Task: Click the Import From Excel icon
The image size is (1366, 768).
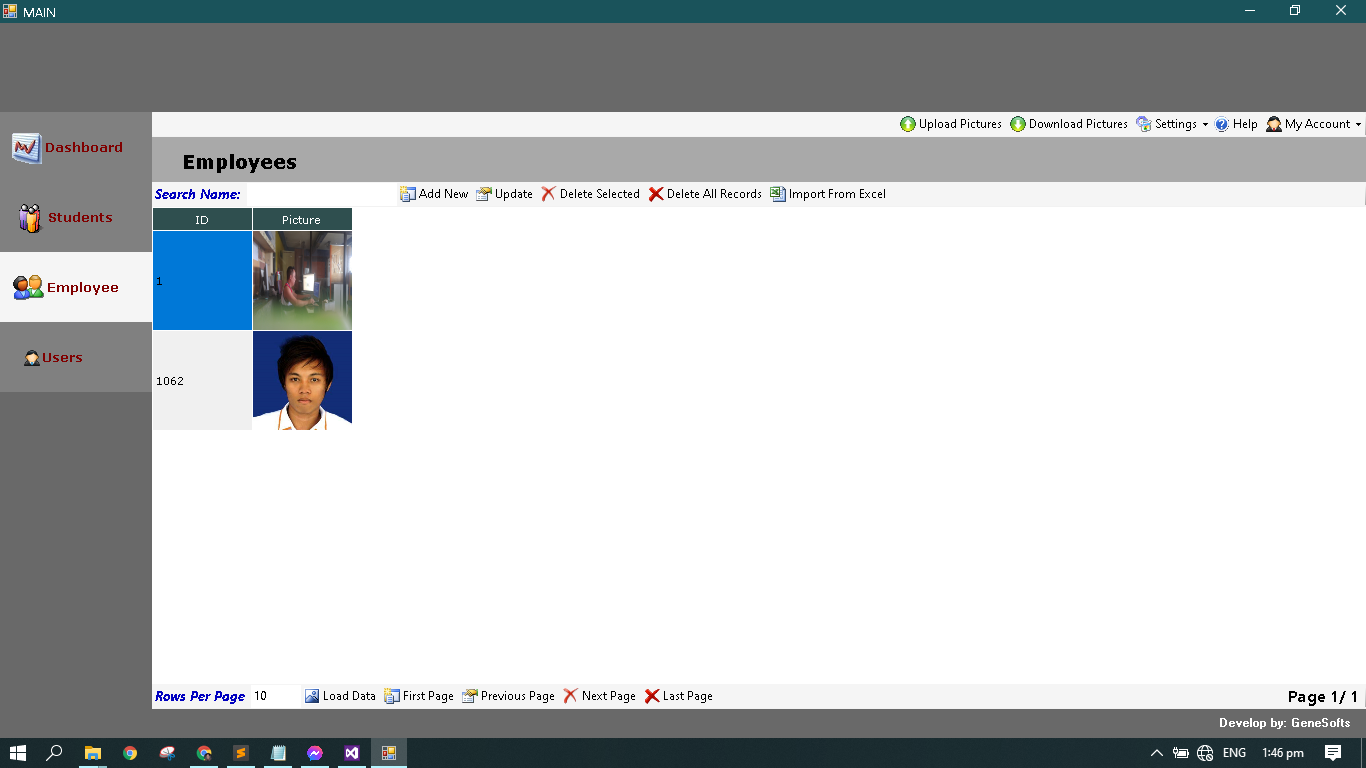Action: click(778, 194)
